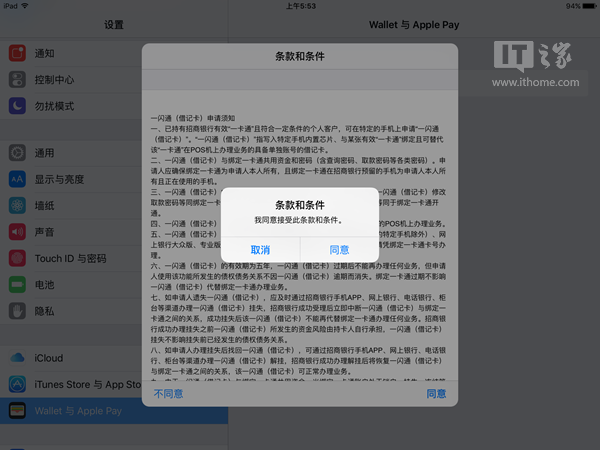Tap the Wallet 与 Apple Pay page title

(414, 25)
